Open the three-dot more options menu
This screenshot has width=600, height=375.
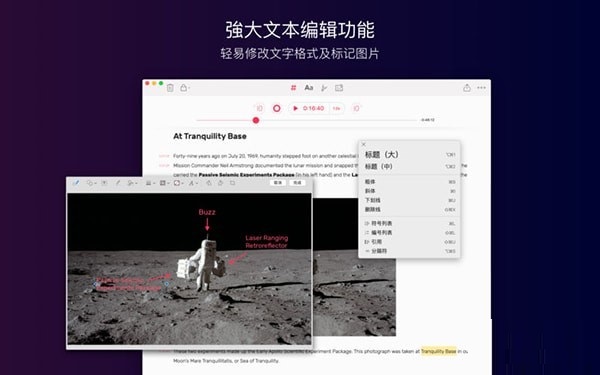tap(481, 88)
